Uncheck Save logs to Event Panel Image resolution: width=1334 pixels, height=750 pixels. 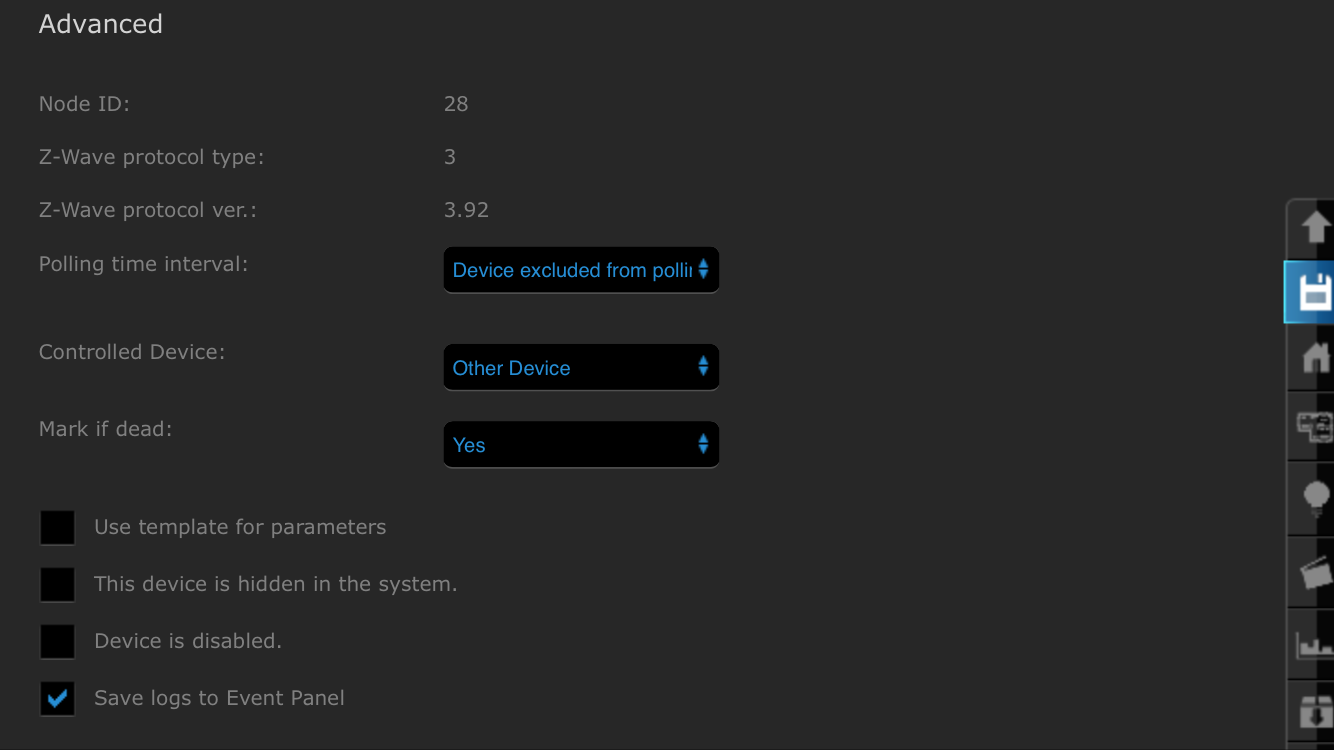click(x=57, y=698)
